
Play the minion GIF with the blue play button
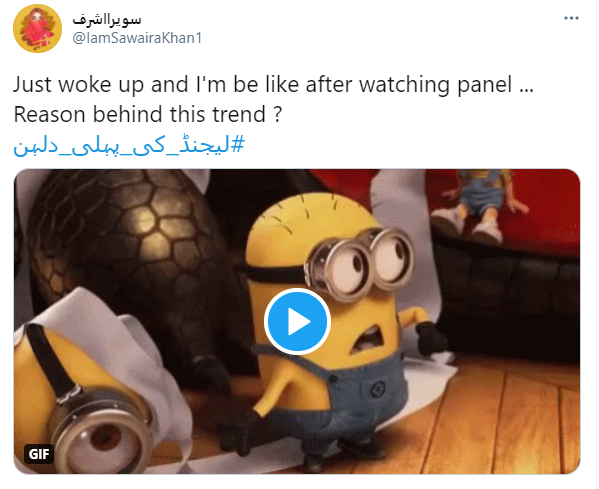(x=297, y=322)
